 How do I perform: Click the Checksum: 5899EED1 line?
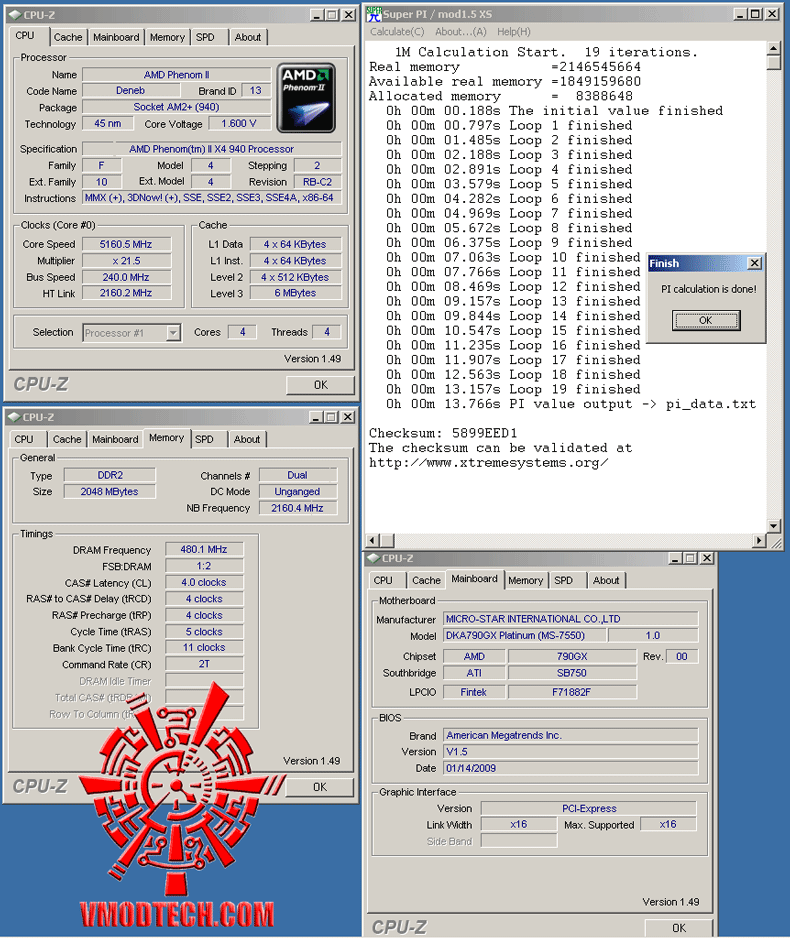(443, 433)
